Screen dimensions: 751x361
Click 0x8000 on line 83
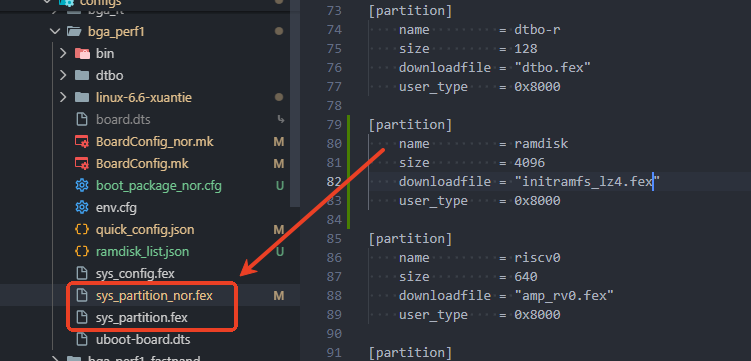tap(537, 201)
